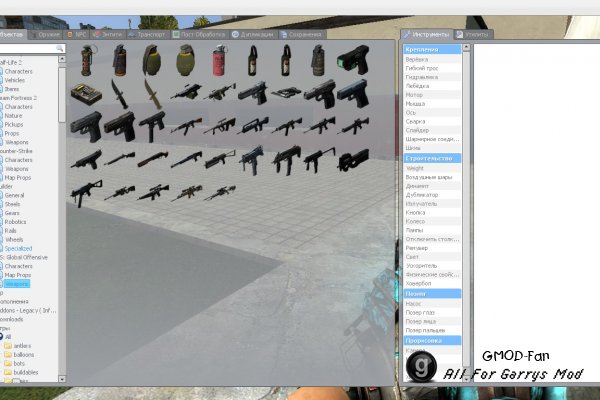Image resolution: width=600 pixels, height=400 pixels.
Task: Select the Воздушные шары tool
Action: click(x=432, y=177)
